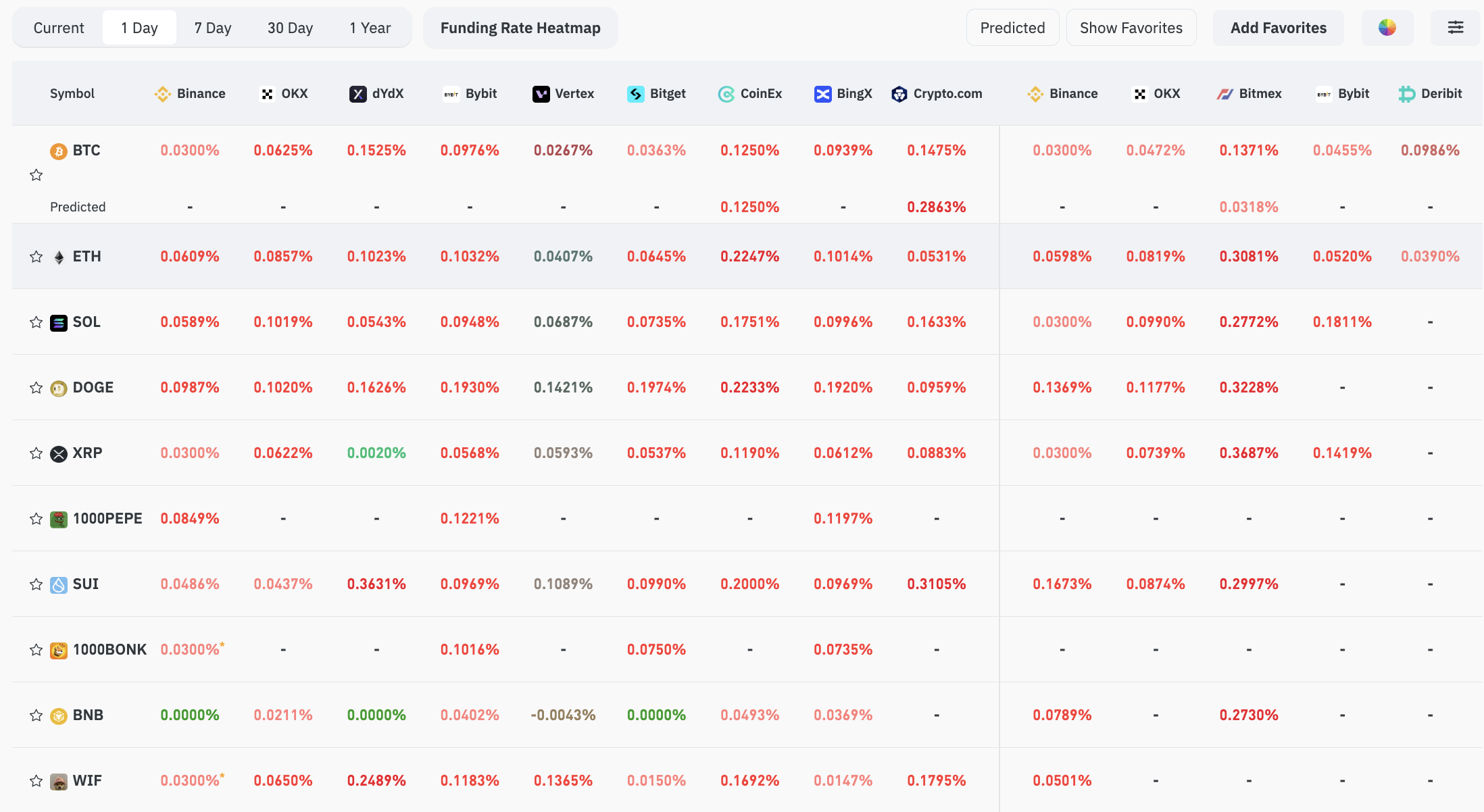Toggle the Predicted button

[x=1012, y=28]
